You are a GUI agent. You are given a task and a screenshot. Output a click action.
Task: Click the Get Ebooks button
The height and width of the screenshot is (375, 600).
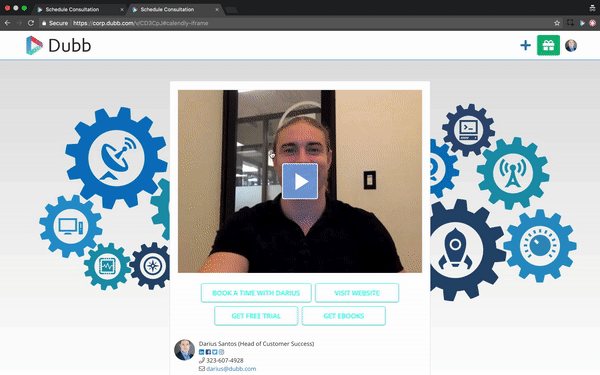[x=344, y=316]
